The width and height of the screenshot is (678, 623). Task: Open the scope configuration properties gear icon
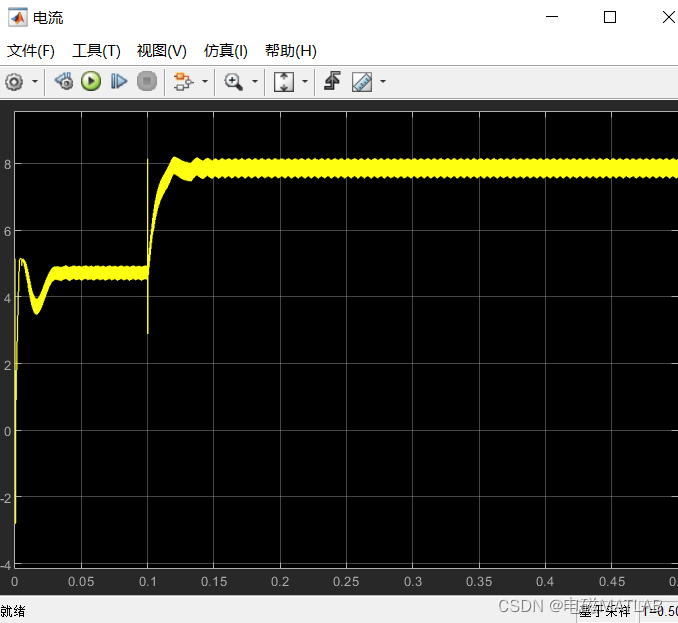[x=14, y=82]
